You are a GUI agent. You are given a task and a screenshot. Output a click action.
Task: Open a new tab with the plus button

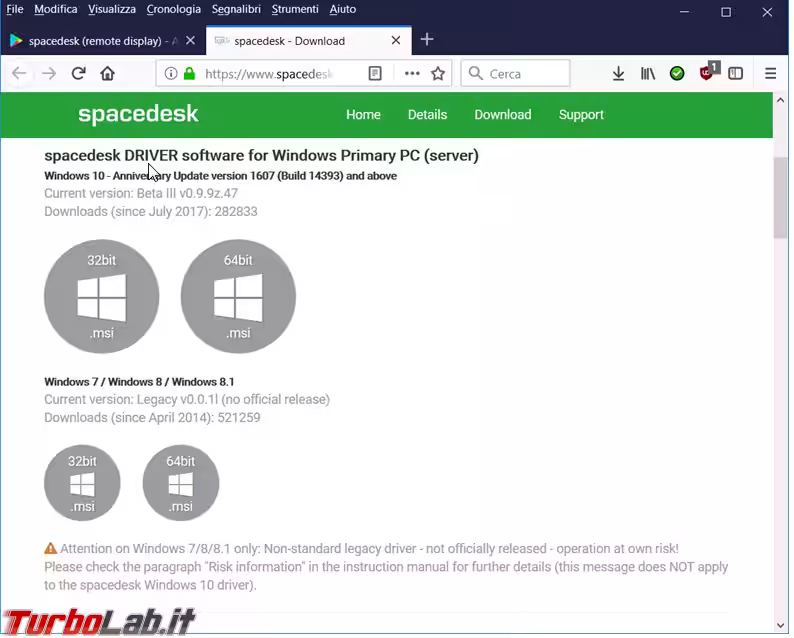pyautogui.click(x=427, y=39)
